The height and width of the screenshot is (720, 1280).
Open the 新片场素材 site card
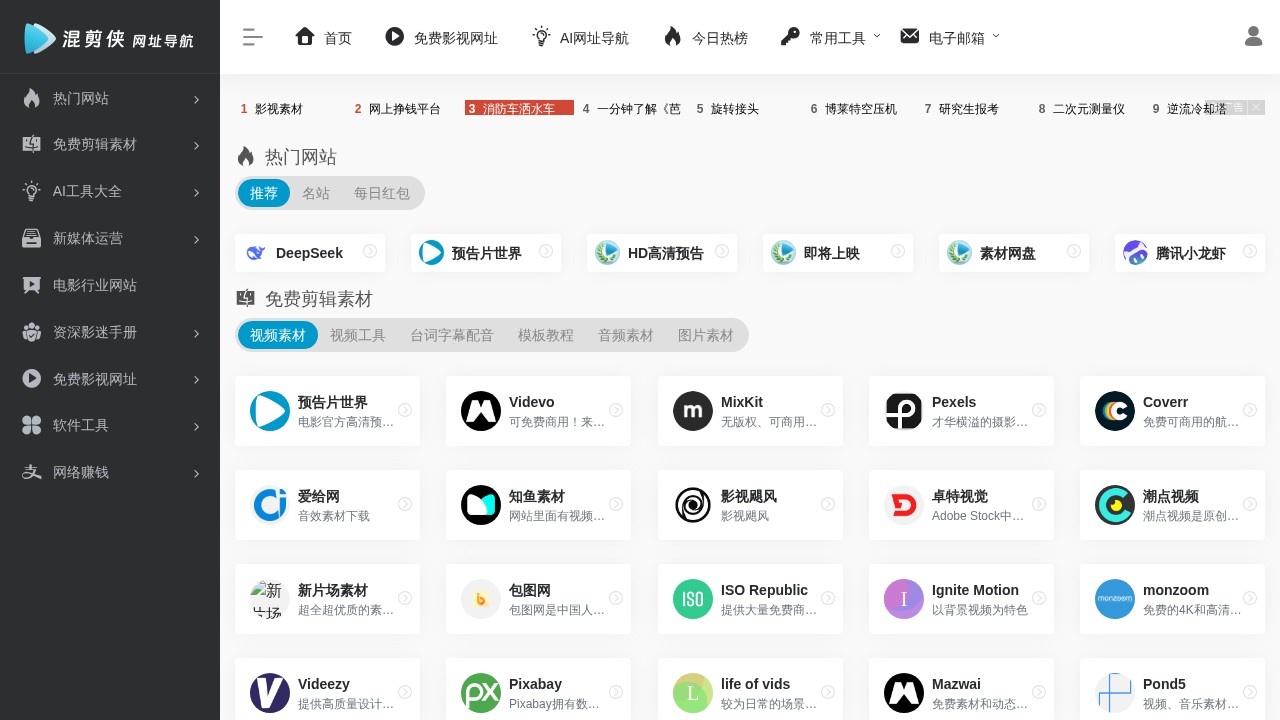point(327,599)
